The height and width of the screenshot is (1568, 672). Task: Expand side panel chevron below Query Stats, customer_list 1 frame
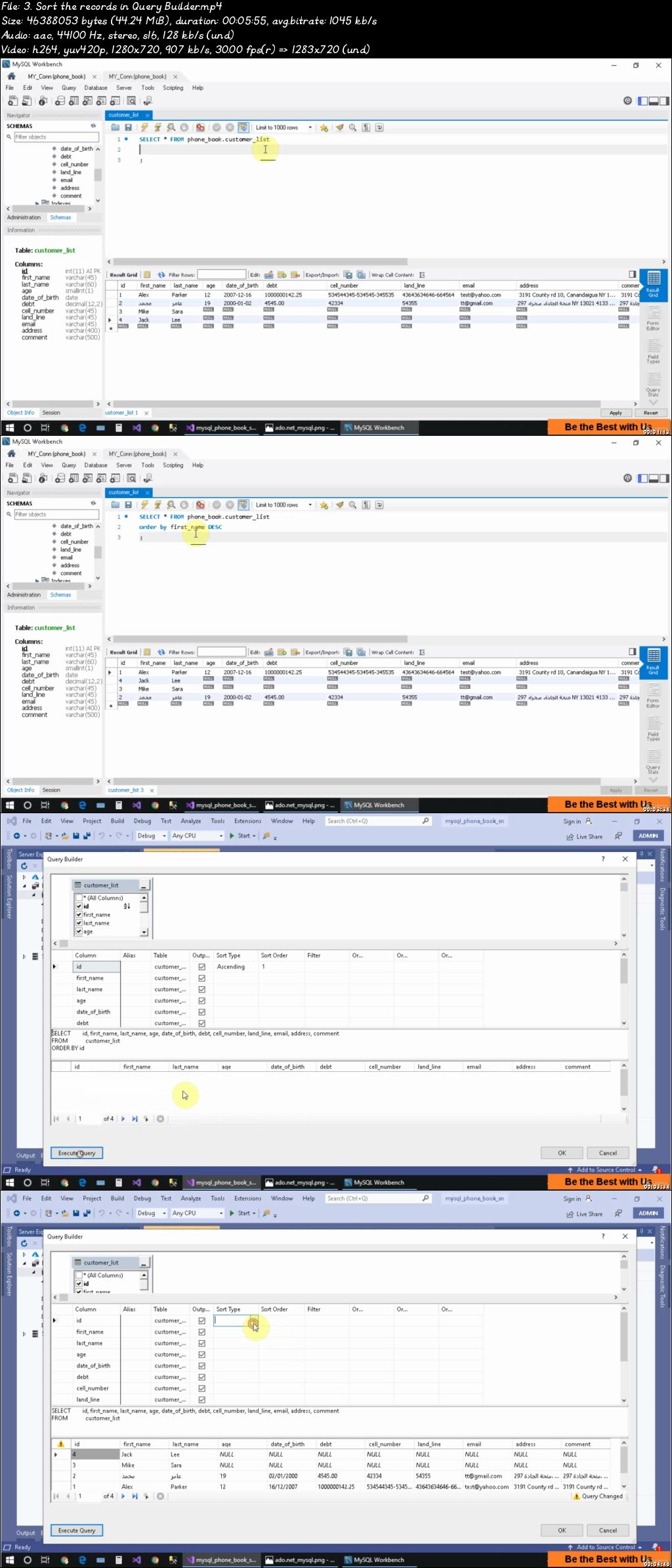click(653, 403)
